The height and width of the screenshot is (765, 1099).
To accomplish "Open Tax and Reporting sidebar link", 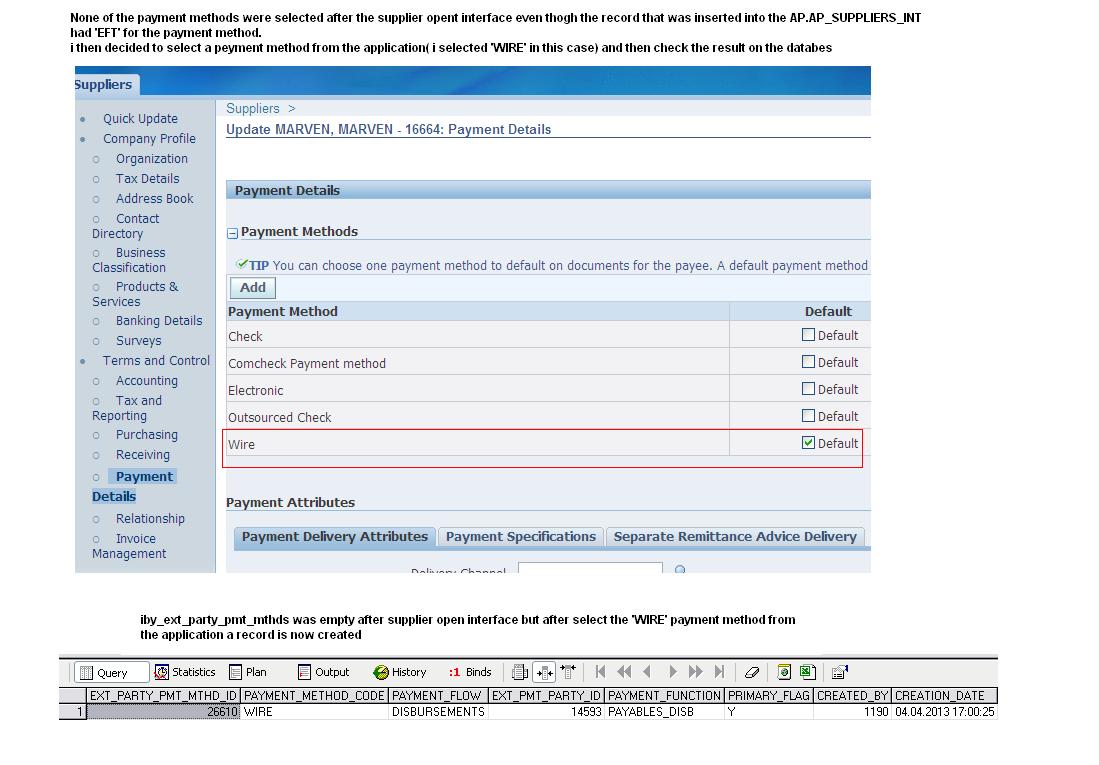I will 127,408.
